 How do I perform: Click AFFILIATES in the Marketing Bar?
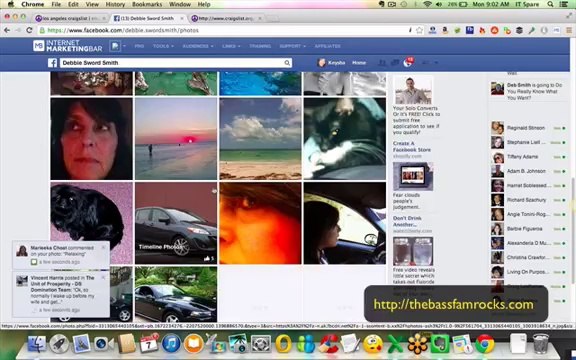tap(327, 46)
